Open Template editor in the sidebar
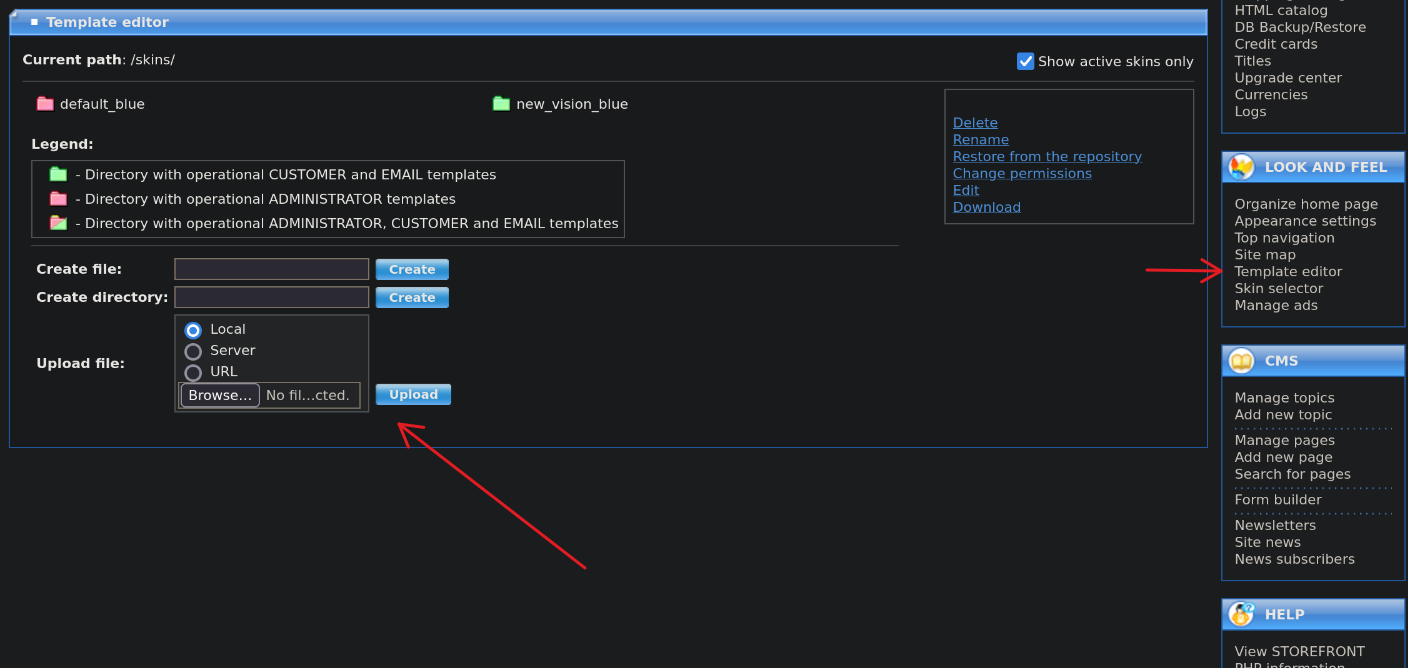The height and width of the screenshot is (668, 1408). [x=1288, y=272]
